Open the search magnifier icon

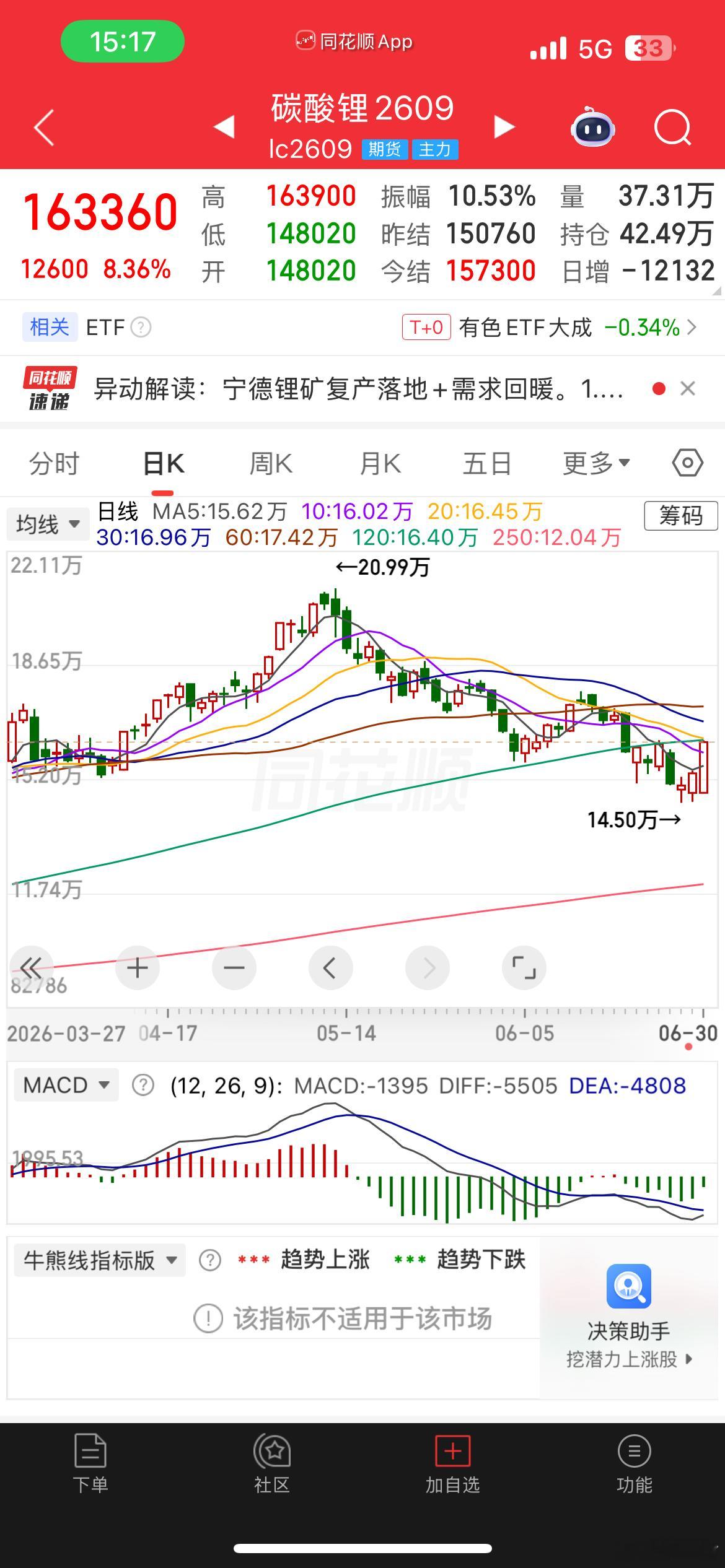[x=673, y=128]
